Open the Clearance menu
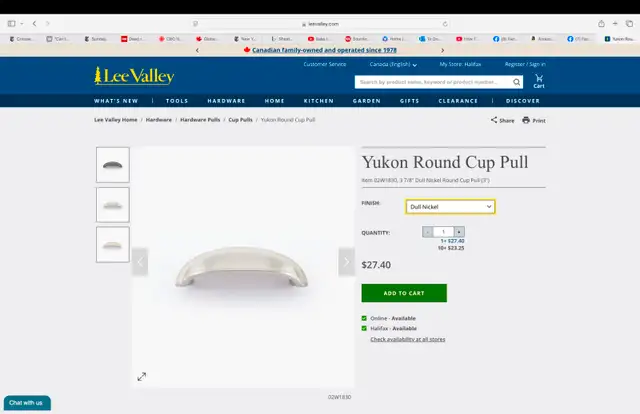This screenshot has width=640, height=414. 458,101
